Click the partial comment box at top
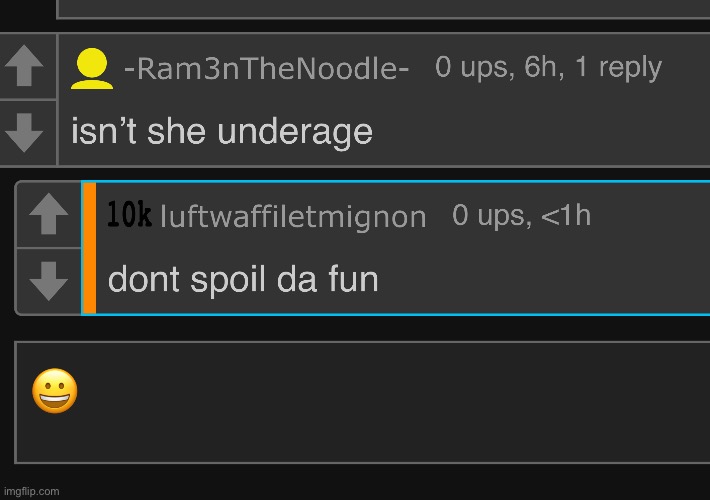This screenshot has height=500, width=710. tap(380, 8)
